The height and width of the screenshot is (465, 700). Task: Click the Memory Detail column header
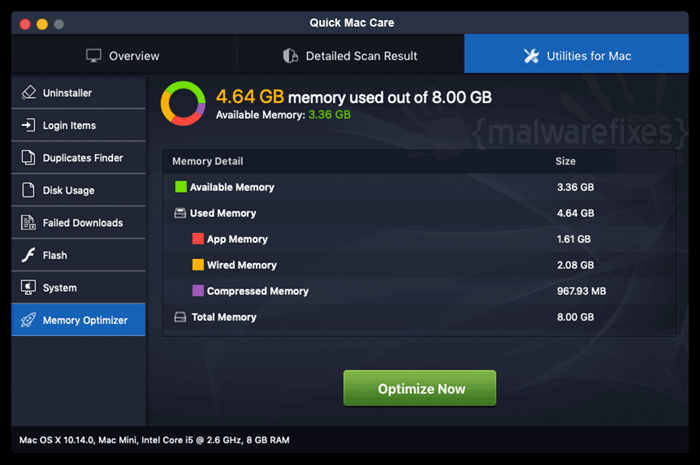coord(208,161)
